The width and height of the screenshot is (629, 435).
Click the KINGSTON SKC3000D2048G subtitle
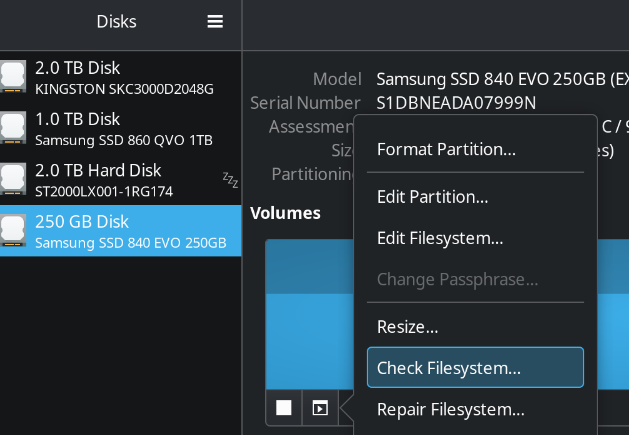click(124, 89)
